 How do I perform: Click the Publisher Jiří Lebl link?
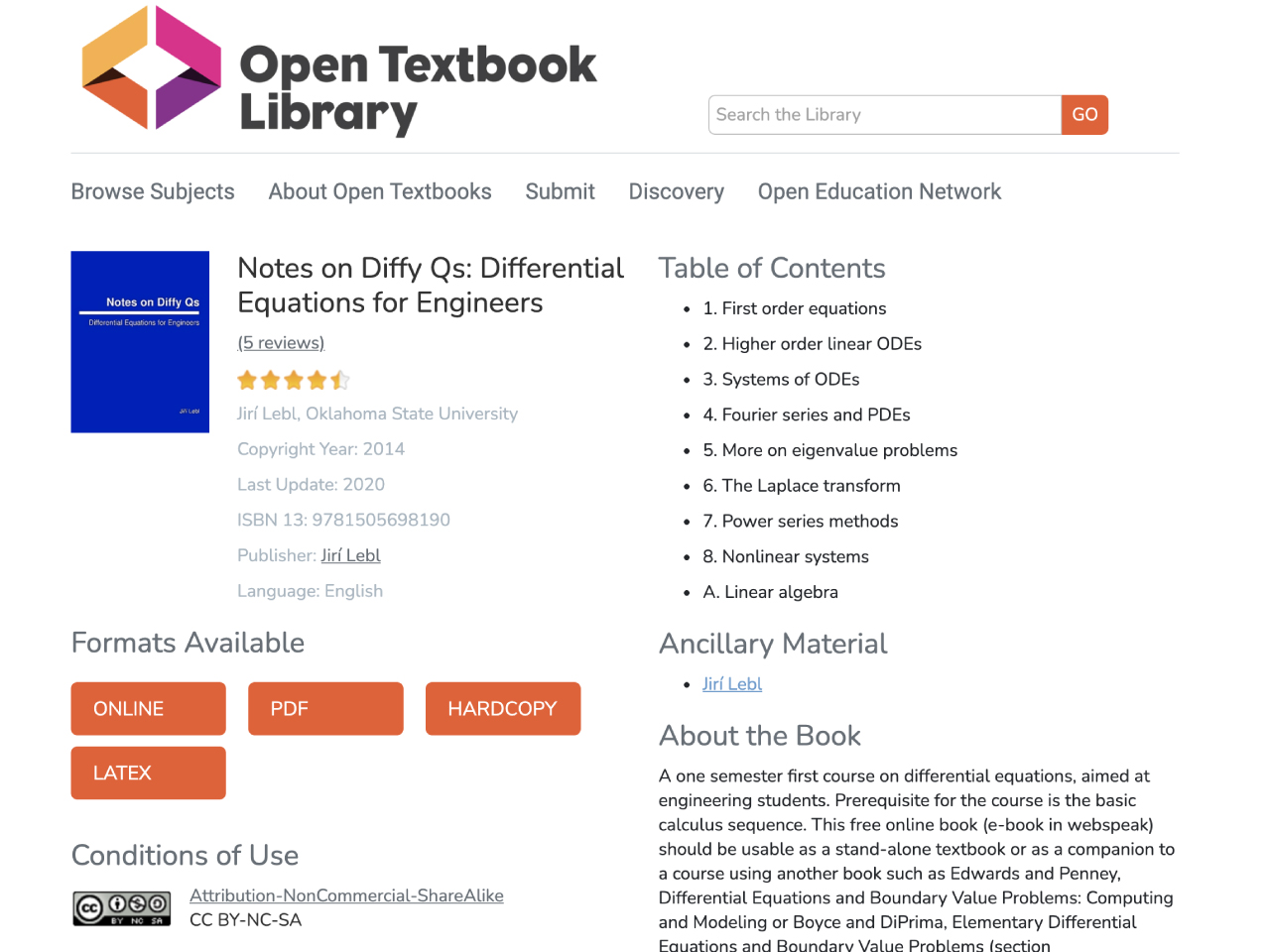(351, 555)
